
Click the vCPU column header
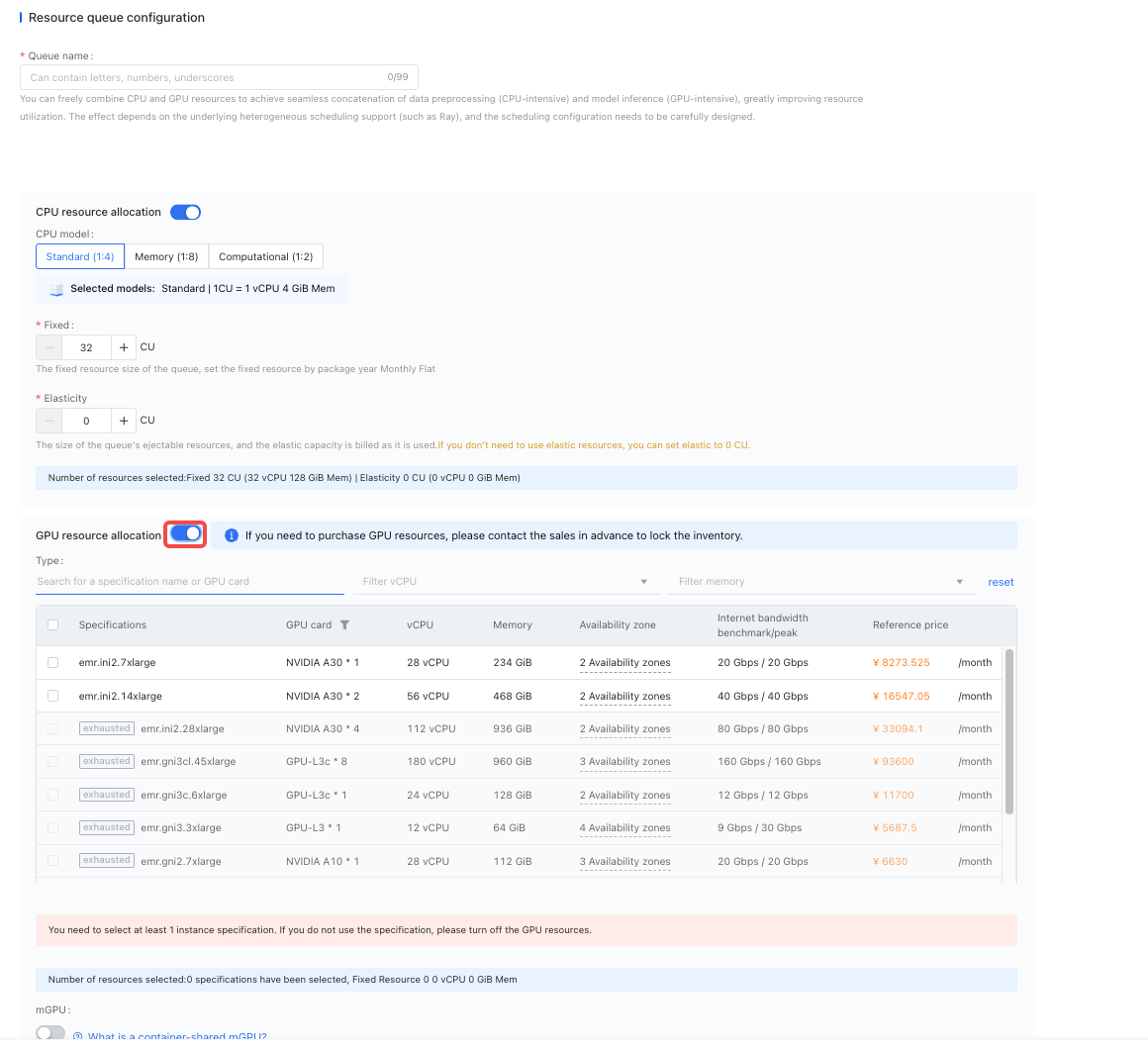pyautogui.click(x=421, y=624)
